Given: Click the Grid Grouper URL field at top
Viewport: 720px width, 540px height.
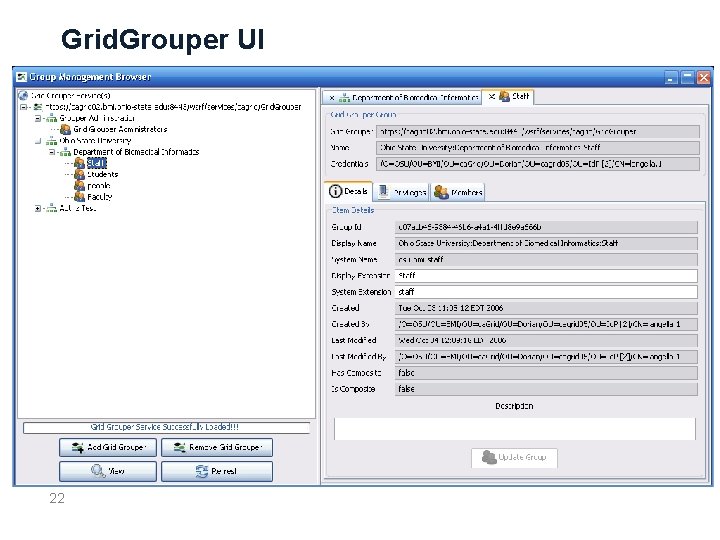Looking at the screenshot, I should coord(538,131).
